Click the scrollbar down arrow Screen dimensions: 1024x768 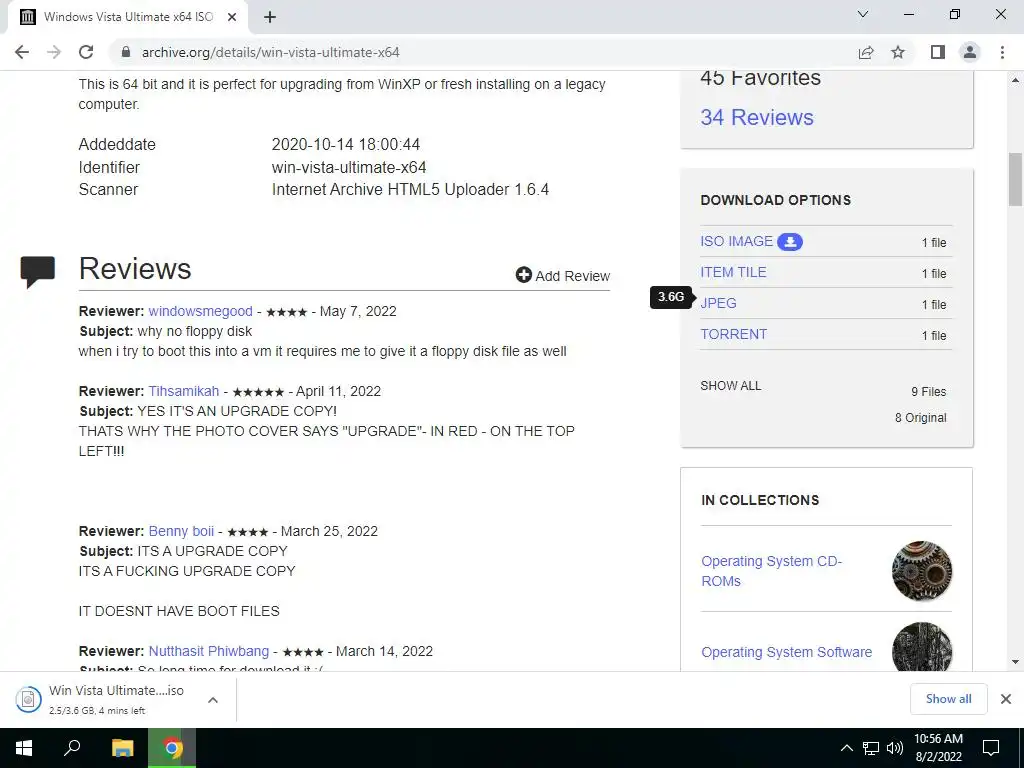[1015, 662]
